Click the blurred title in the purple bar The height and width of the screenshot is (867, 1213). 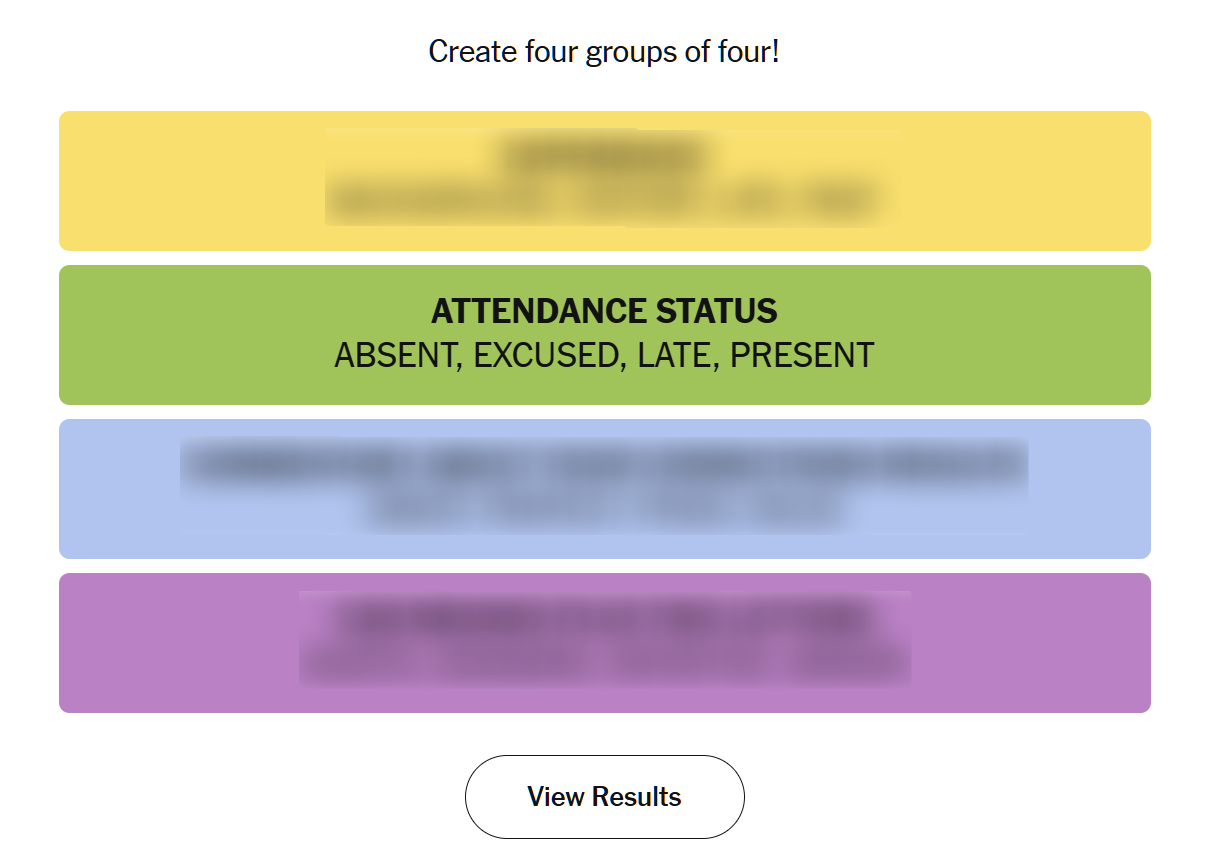pyautogui.click(x=604, y=618)
